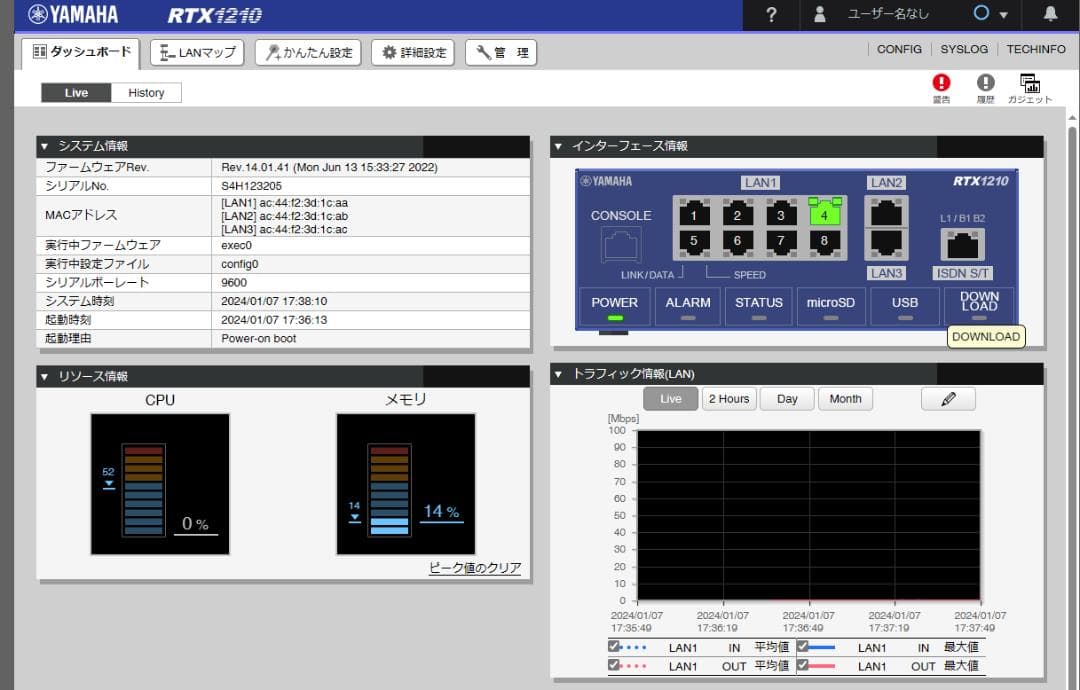
Task: Open the 管理 tab
Action: 501,52
